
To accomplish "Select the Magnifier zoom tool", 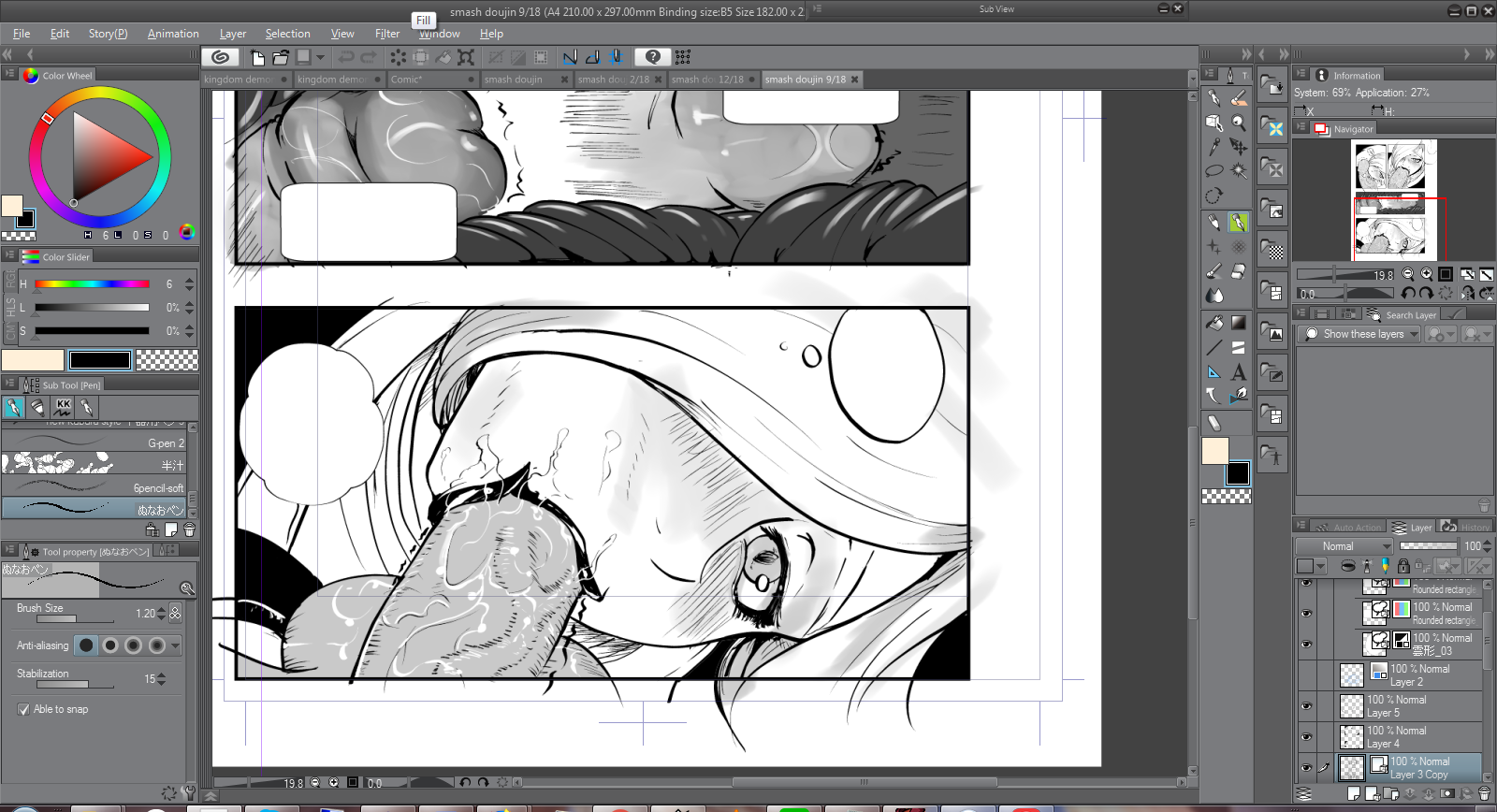I will coord(1239,123).
